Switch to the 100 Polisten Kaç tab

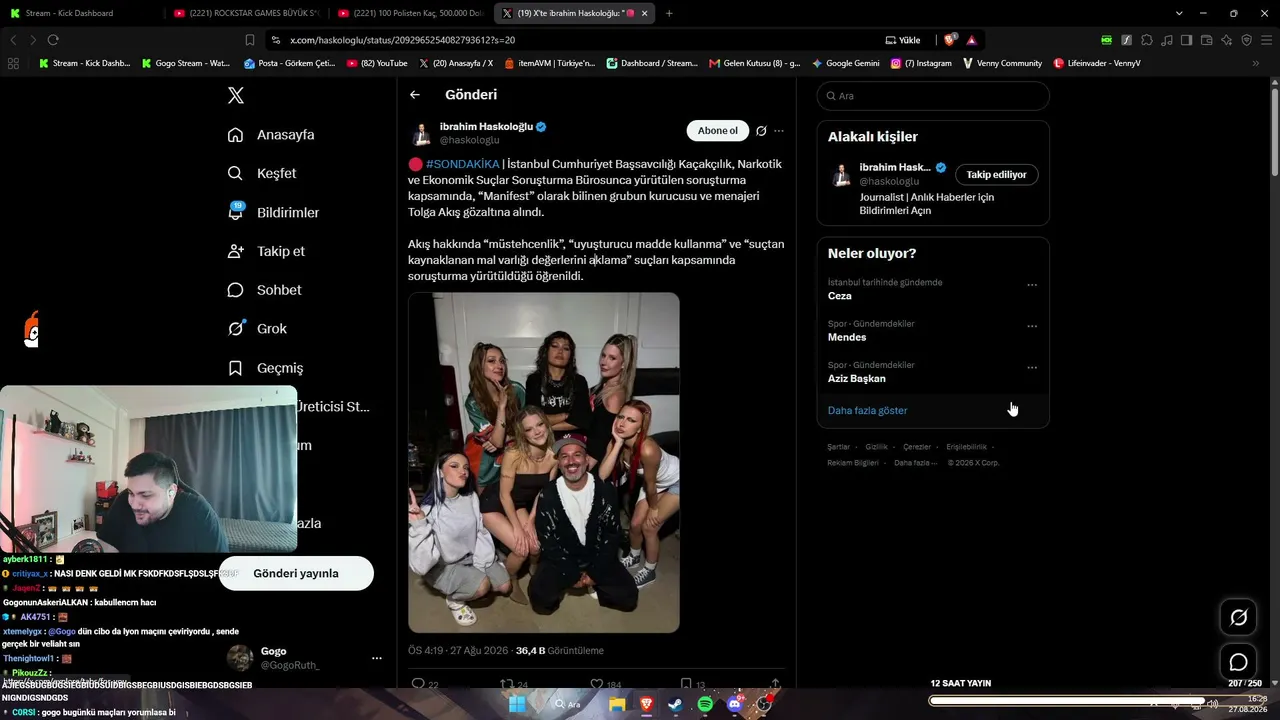[x=411, y=13]
